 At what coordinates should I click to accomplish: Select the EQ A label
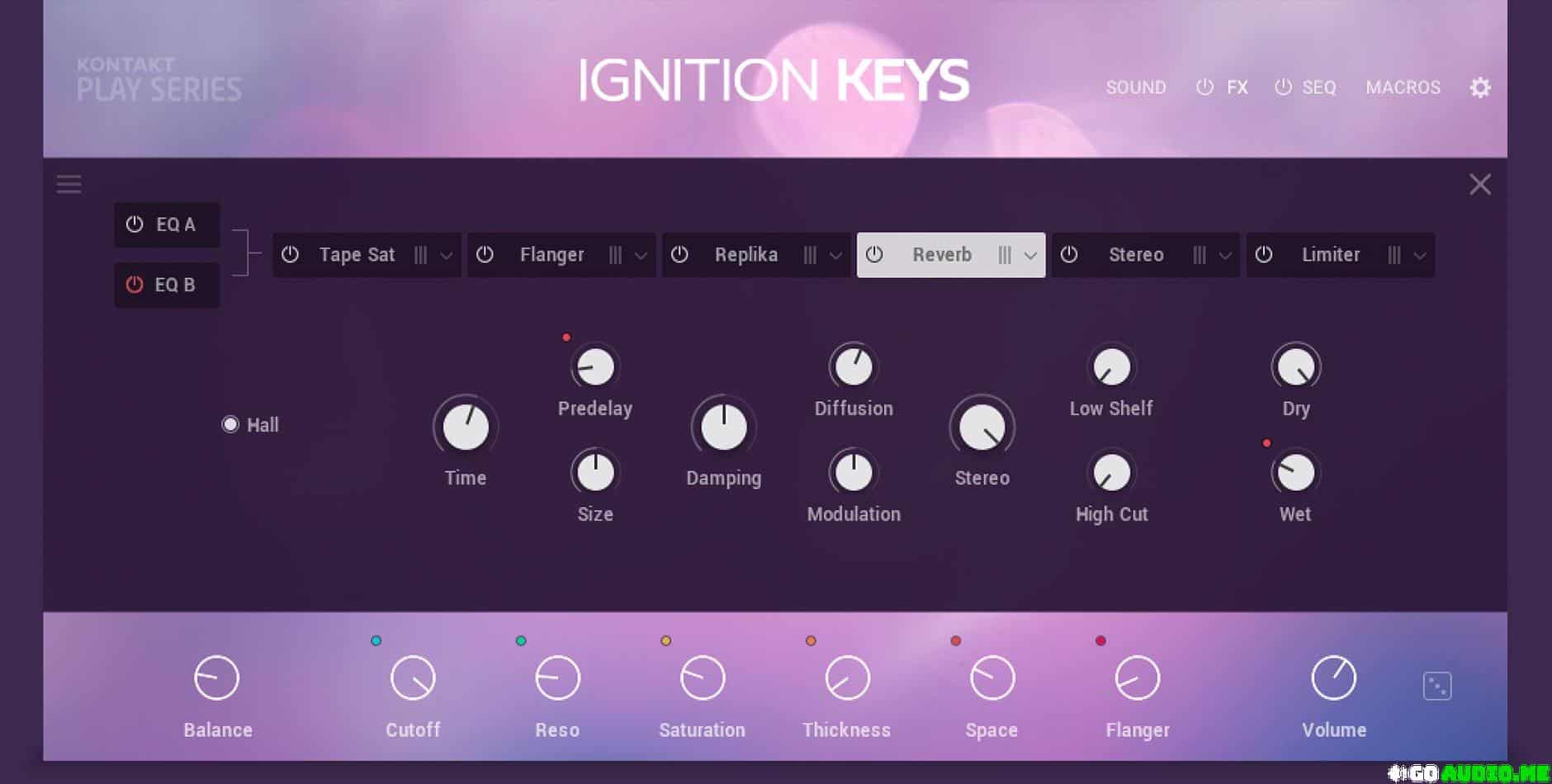click(x=176, y=224)
